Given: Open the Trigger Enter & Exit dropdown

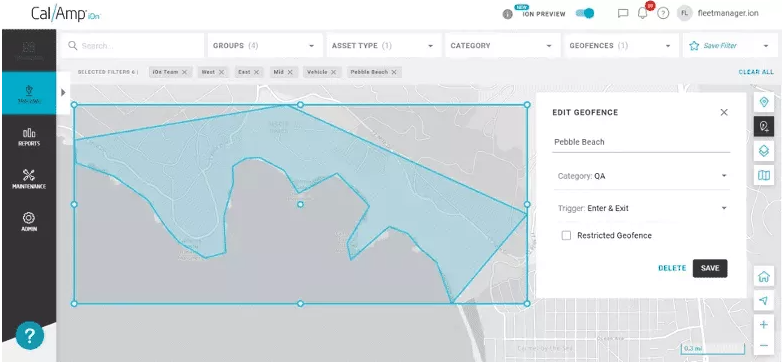Looking at the screenshot, I should click(x=642, y=208).
